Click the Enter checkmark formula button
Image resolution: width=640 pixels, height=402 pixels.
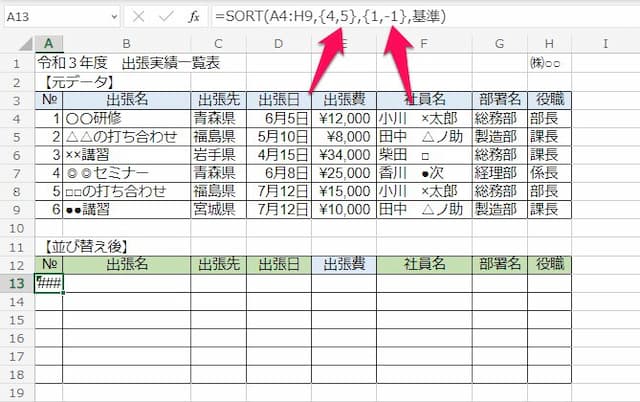click(x=166, y=17)
